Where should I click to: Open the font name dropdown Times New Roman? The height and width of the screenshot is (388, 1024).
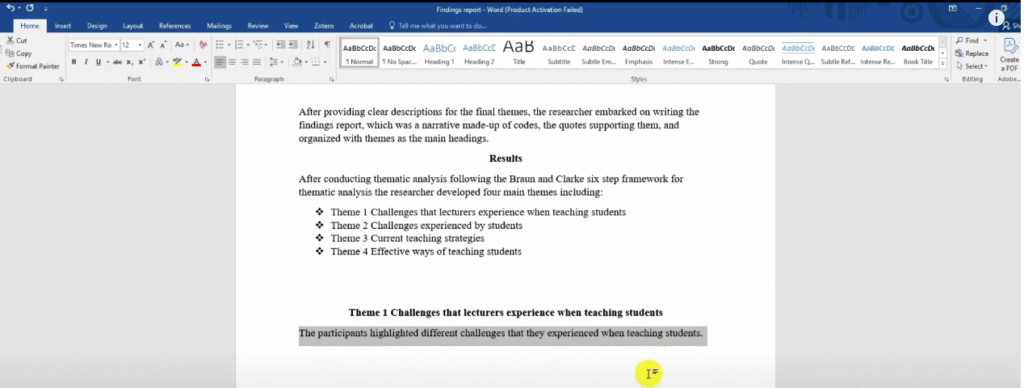pyautogui.click(x=116, y=45)
